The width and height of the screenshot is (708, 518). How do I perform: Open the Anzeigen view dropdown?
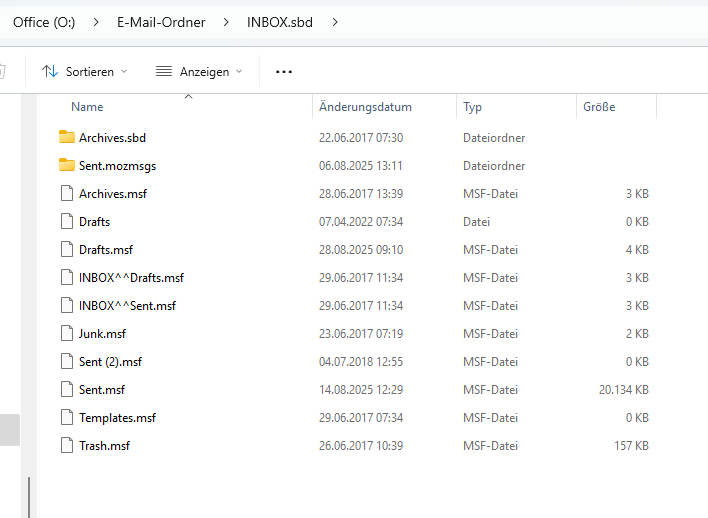click(200, 72)
